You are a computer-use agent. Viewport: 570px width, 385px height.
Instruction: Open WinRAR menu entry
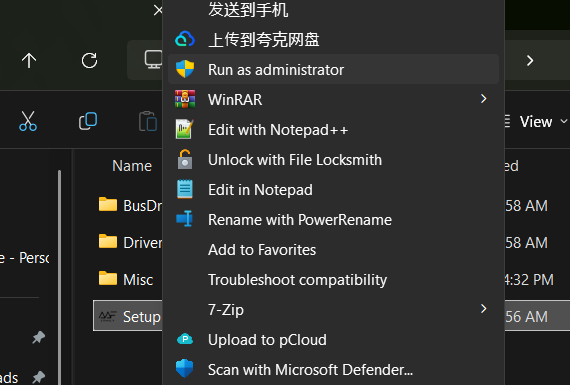point(333,99)
